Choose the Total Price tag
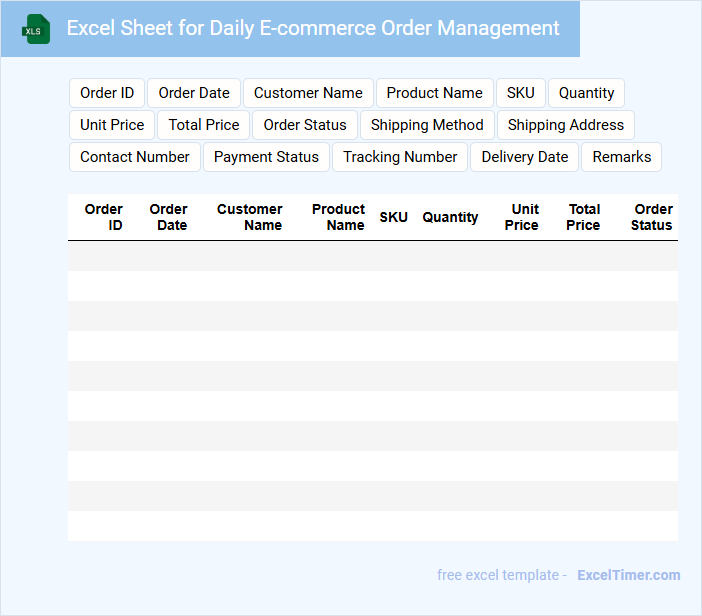 coord(204,125)
